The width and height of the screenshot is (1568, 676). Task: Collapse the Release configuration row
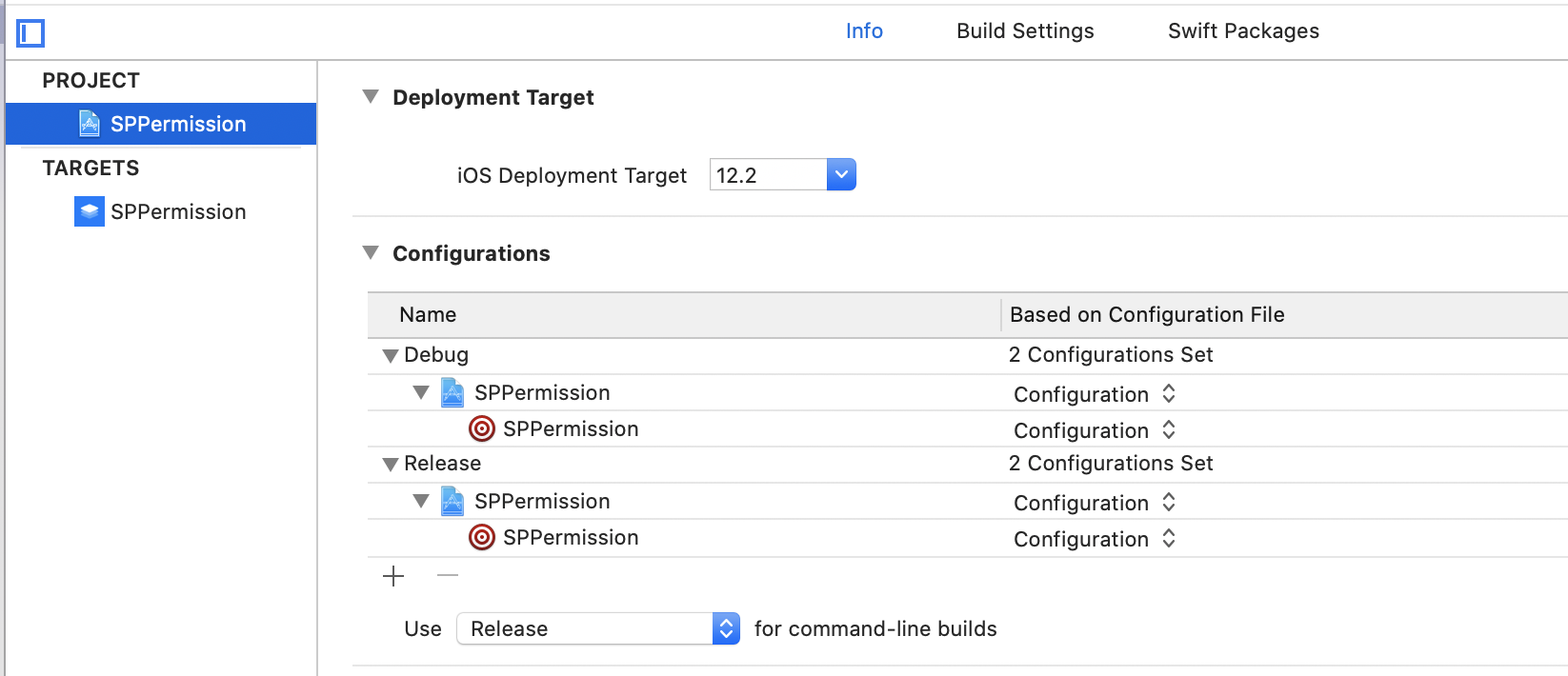[390, 465]
